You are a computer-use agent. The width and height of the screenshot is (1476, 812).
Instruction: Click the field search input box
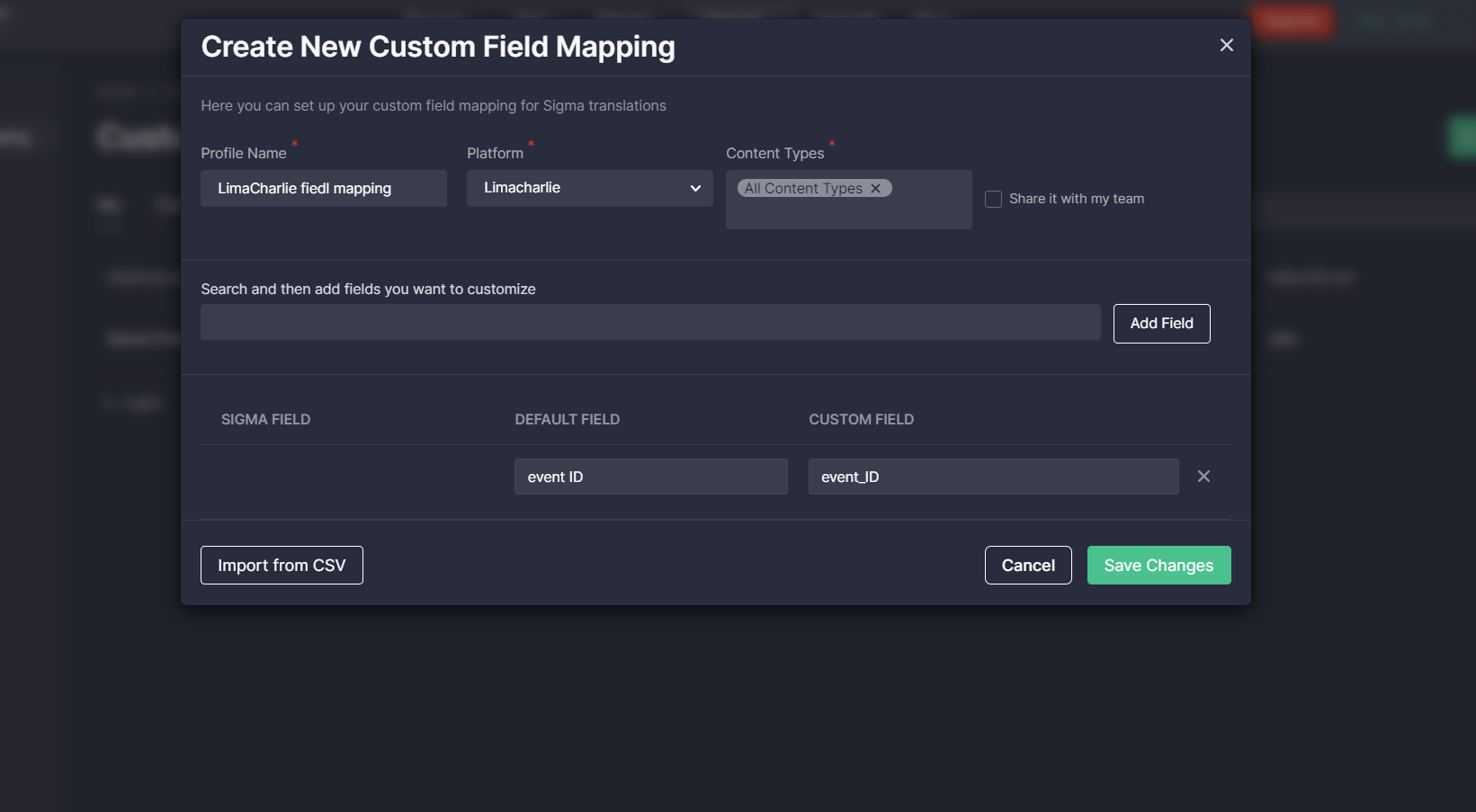(649, 322)
